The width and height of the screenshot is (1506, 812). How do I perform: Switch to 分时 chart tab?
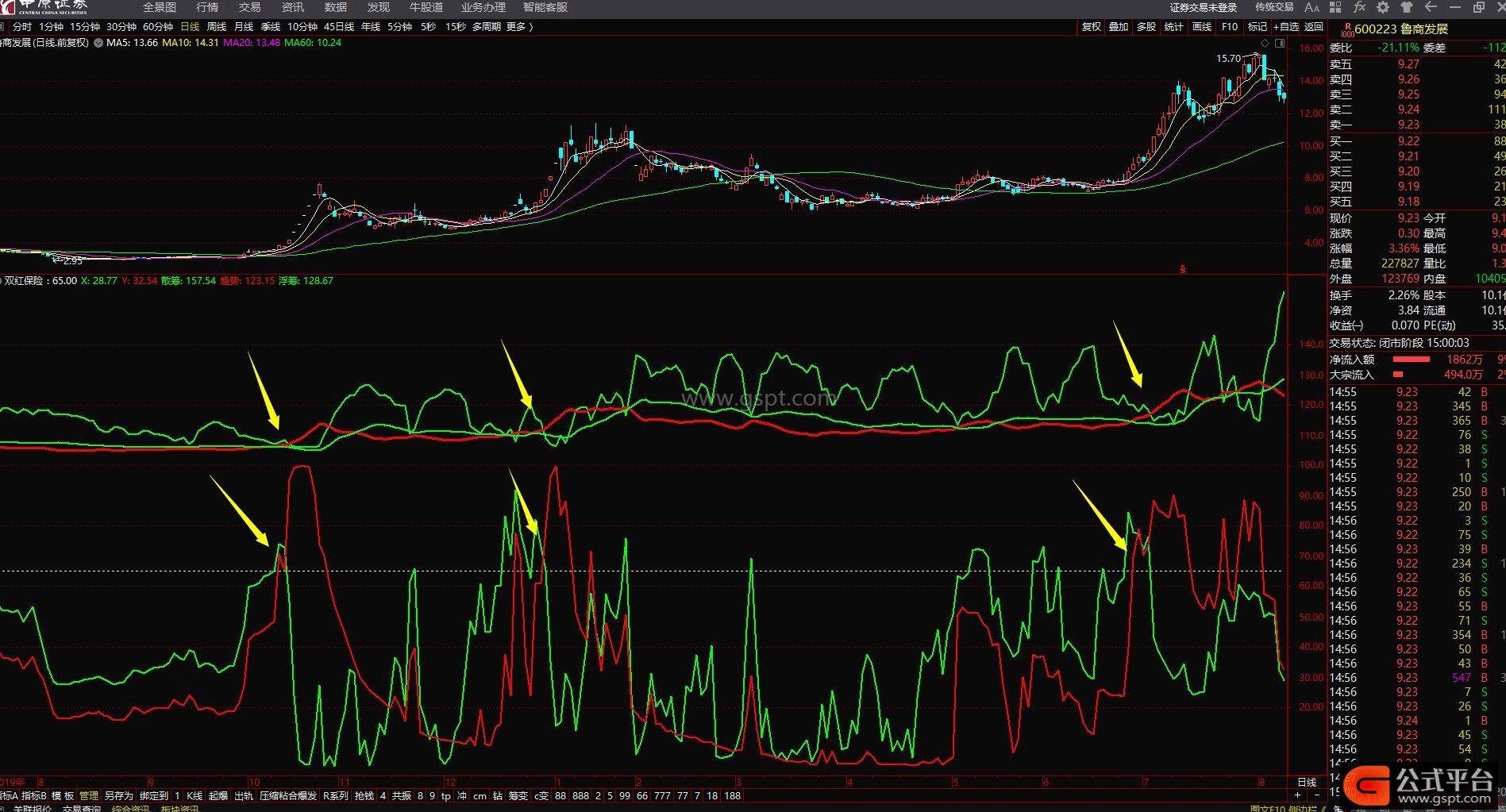point(21,27)
